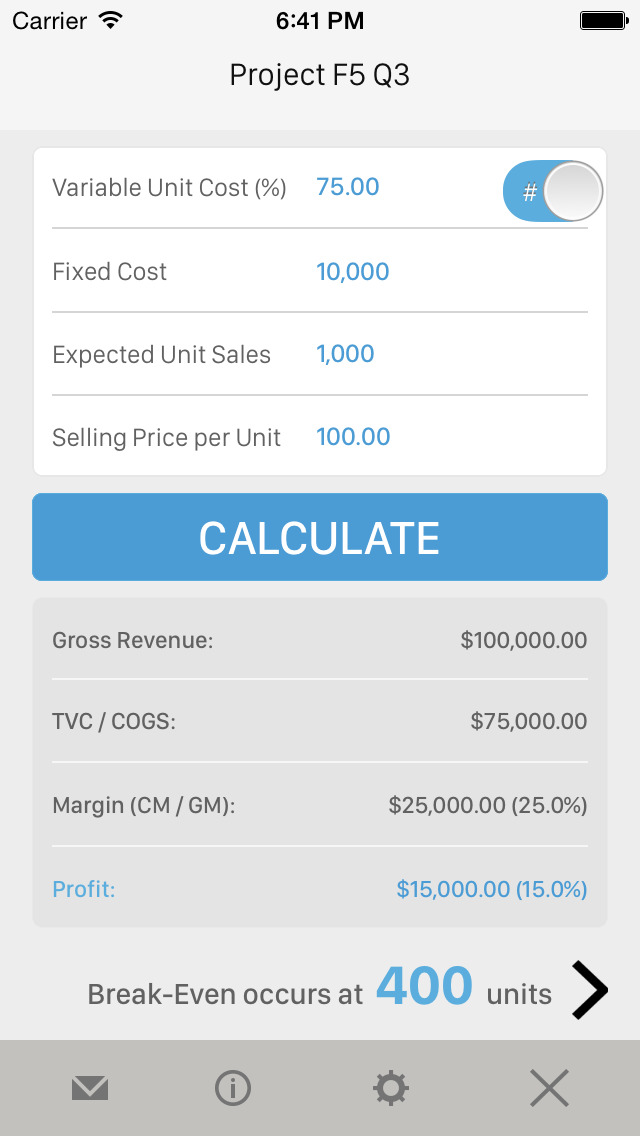Tap the Project F5 Q3 title
This screenshot has width=640, height=1136.
320,75
